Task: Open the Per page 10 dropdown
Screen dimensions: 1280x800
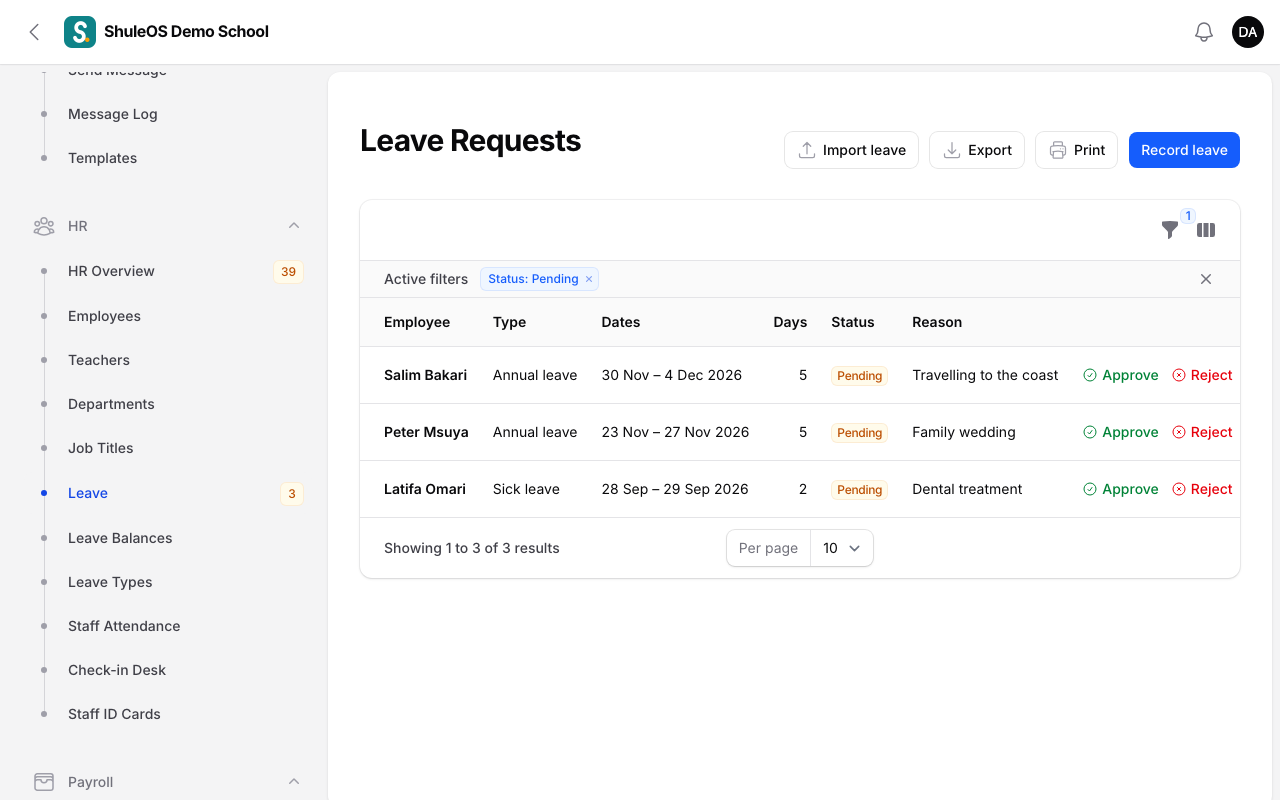Action: point(841,548)
